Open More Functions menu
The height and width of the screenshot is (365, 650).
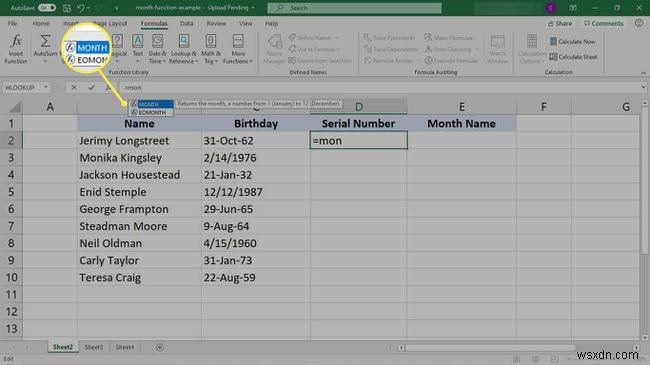(238, 49)
